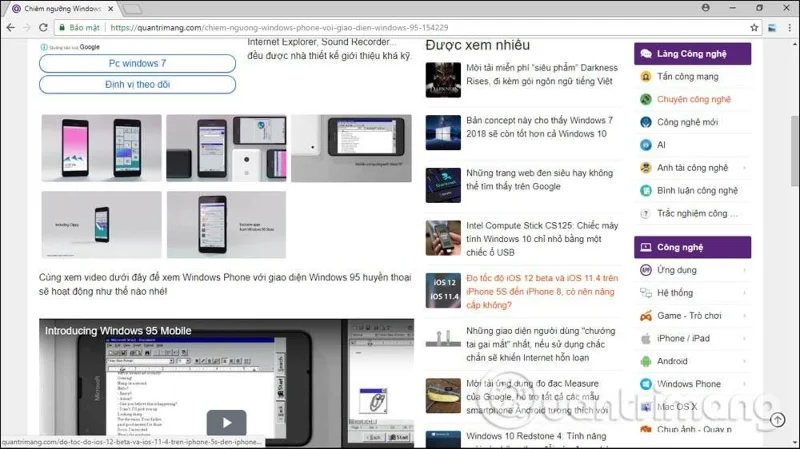Click the Apple icon for iPhone / iPad

[646, 338]
